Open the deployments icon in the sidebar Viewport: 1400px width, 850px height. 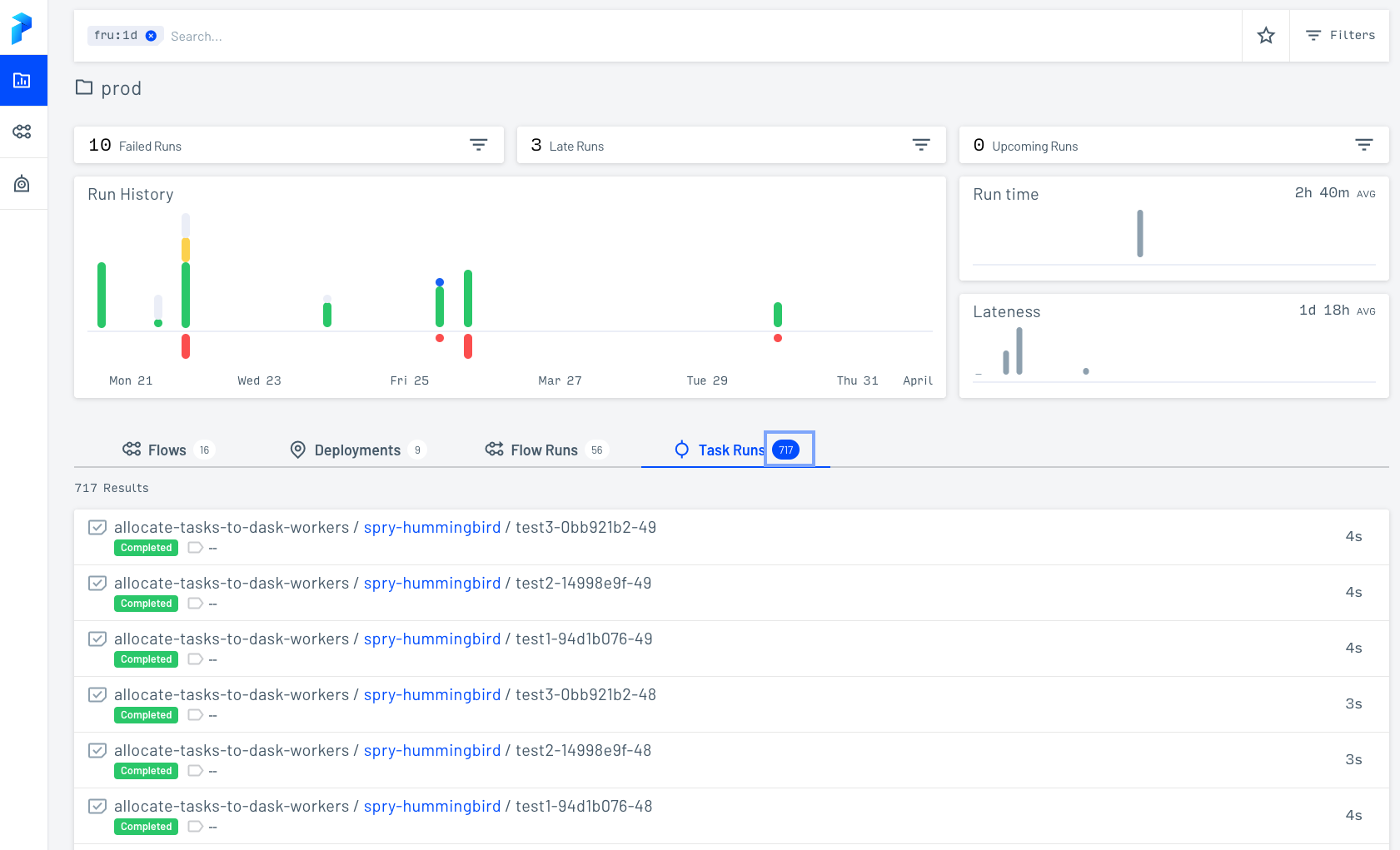(x=23, y=183)
